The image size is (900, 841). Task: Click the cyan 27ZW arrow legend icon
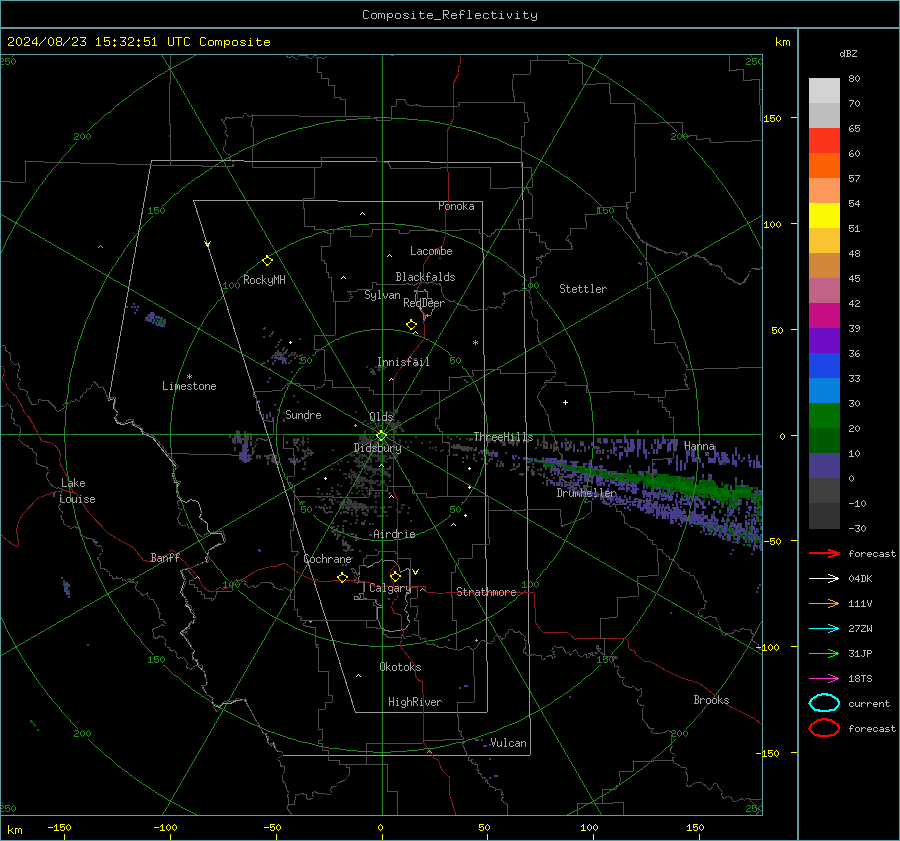(824, 629)
